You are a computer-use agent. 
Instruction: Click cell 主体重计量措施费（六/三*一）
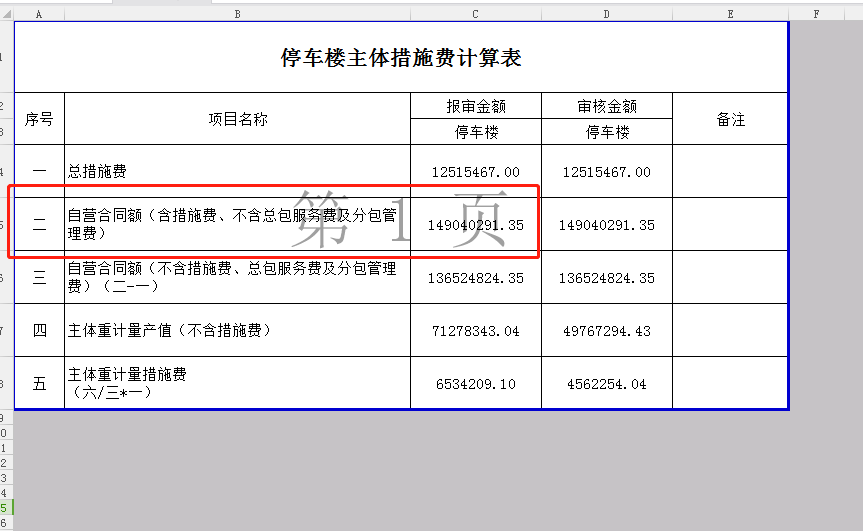pos(237,383)
